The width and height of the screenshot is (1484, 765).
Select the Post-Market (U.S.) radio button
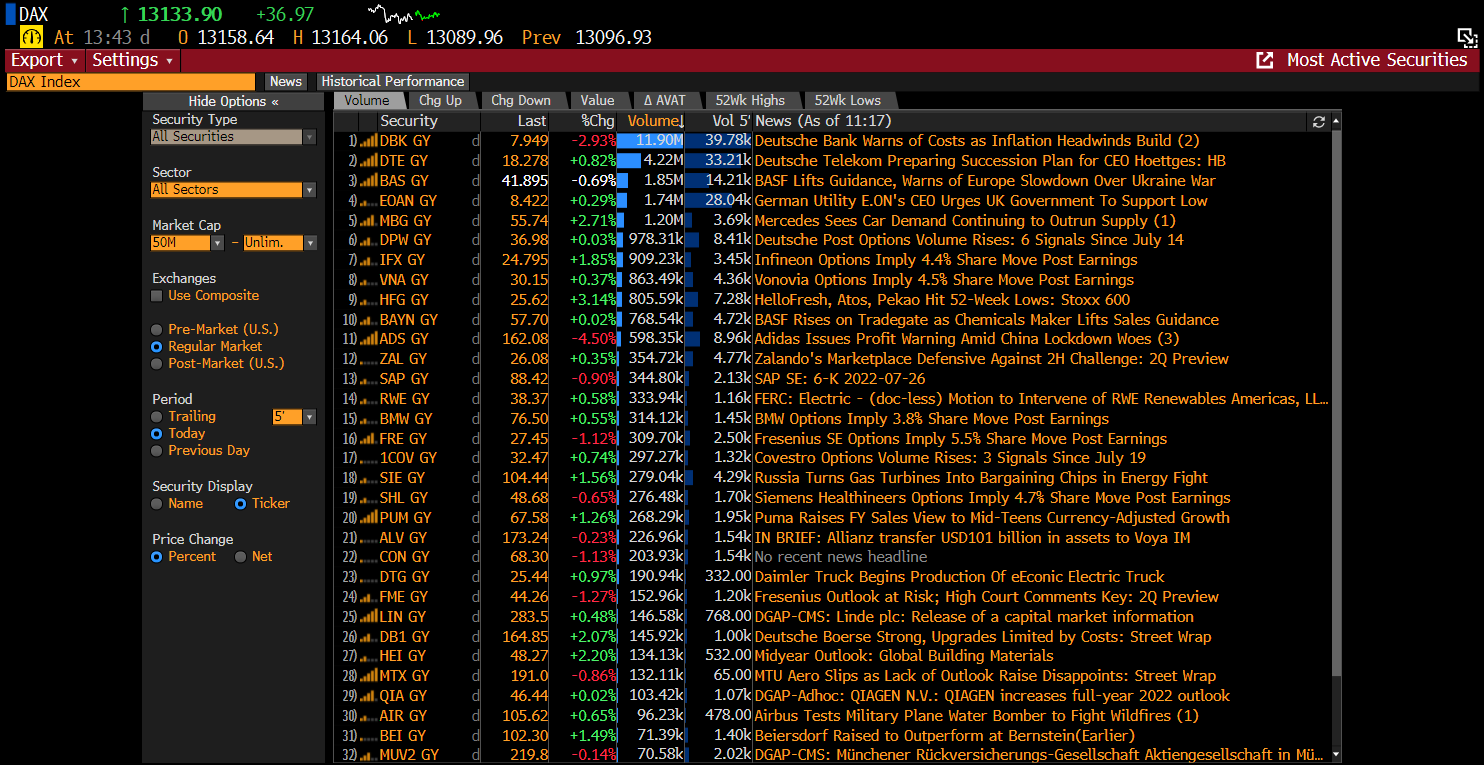[156, 364]
